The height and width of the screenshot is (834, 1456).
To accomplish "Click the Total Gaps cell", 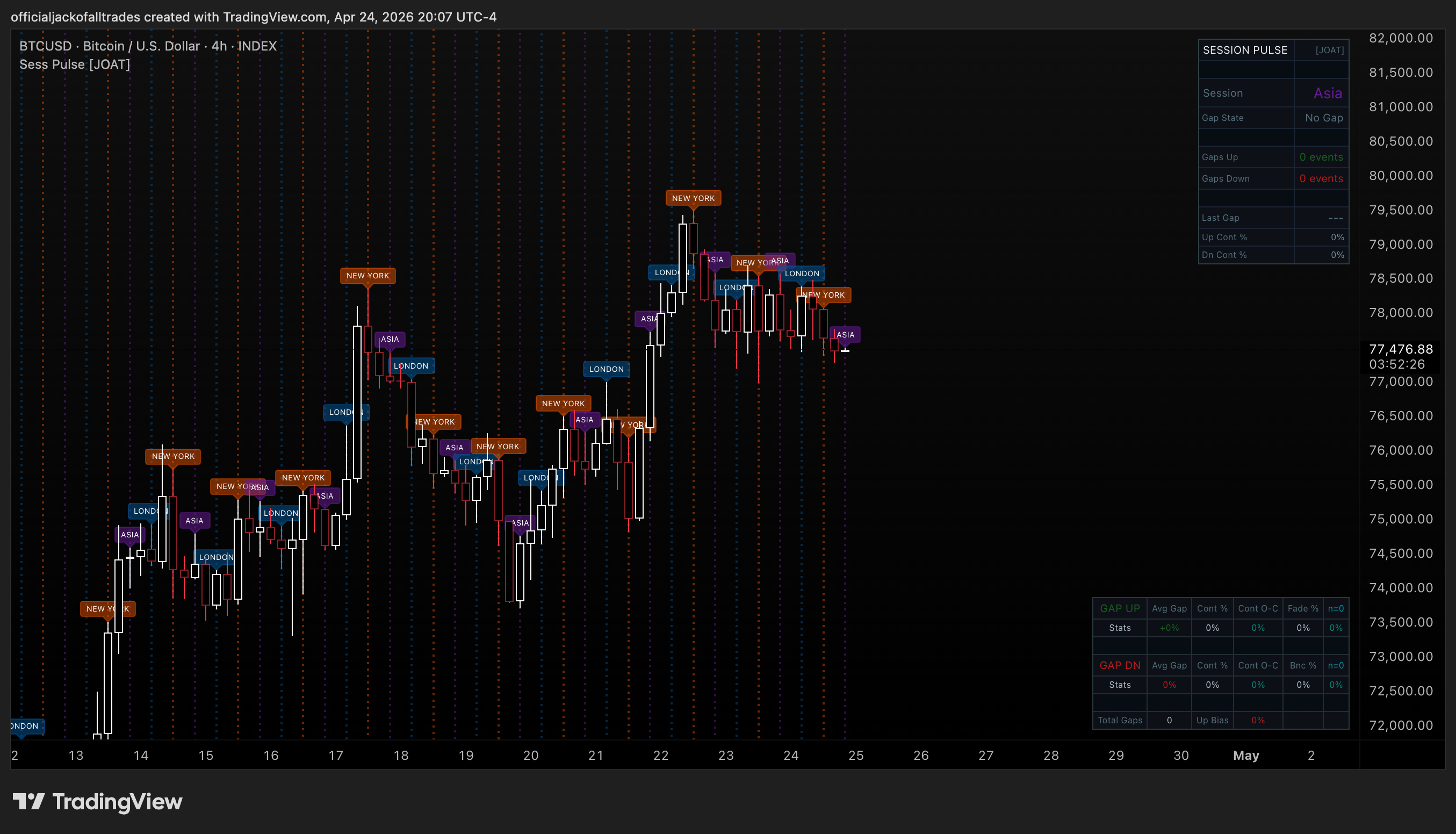I will click(x=1119, y=720).
